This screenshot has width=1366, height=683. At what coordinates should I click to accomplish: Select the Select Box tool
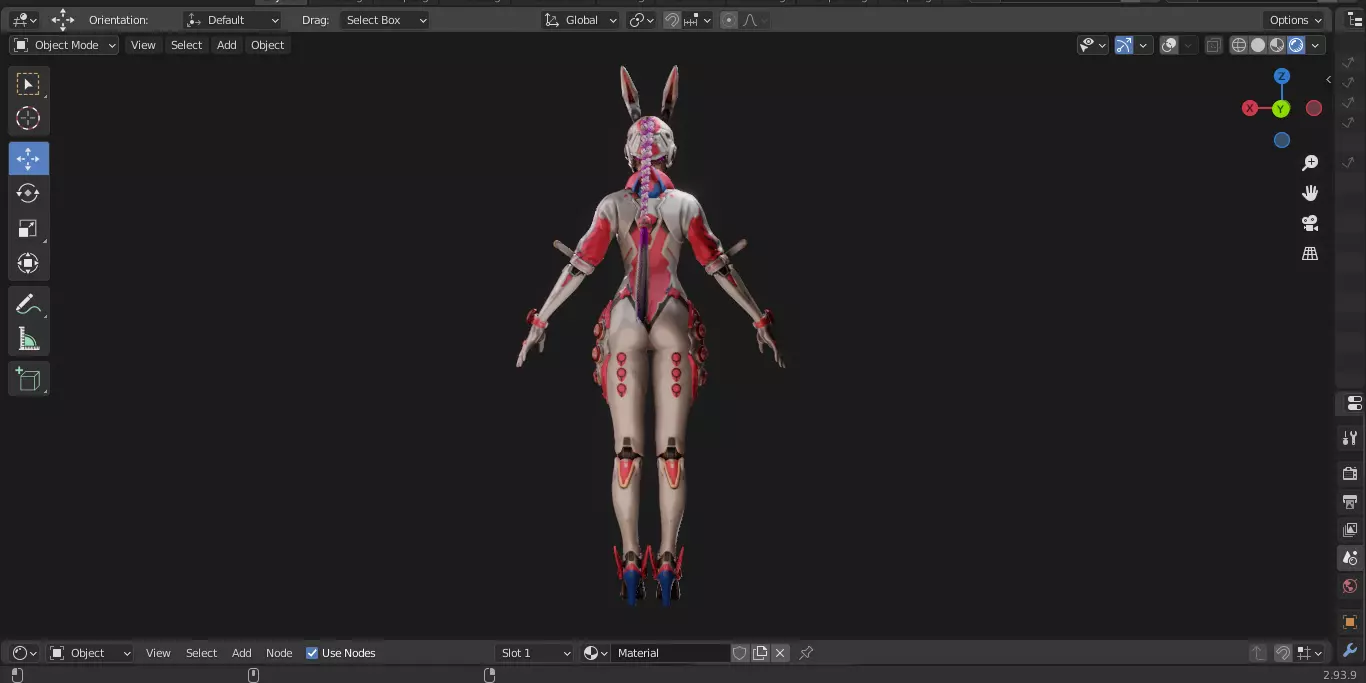click(x=28, y=84)
